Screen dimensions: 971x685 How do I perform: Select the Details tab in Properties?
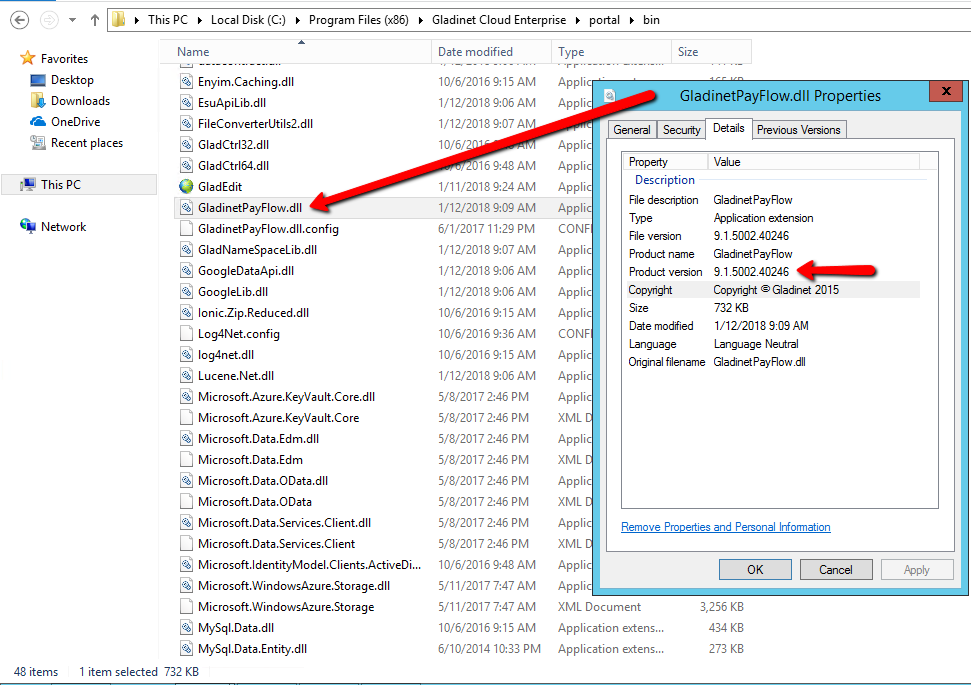click(x=729, y=128)
